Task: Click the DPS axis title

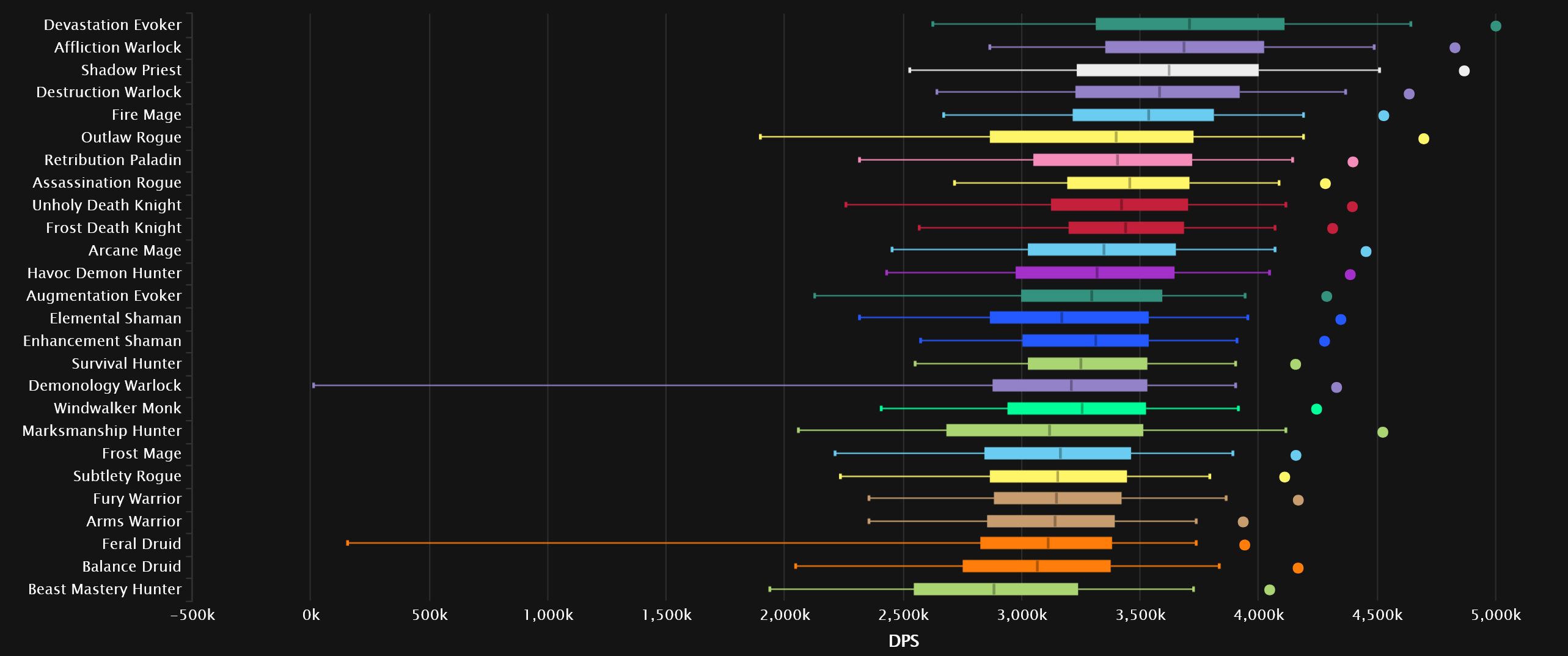Action: click(903, 641)
